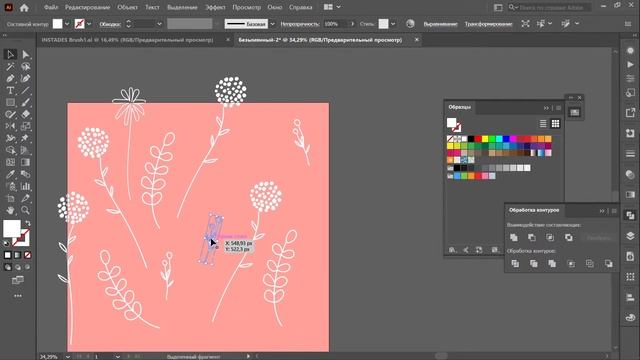This screenshot has height=360, width=640.
Task: Click Minus Back pathfinder icon
Action: [x=609, y=264]
